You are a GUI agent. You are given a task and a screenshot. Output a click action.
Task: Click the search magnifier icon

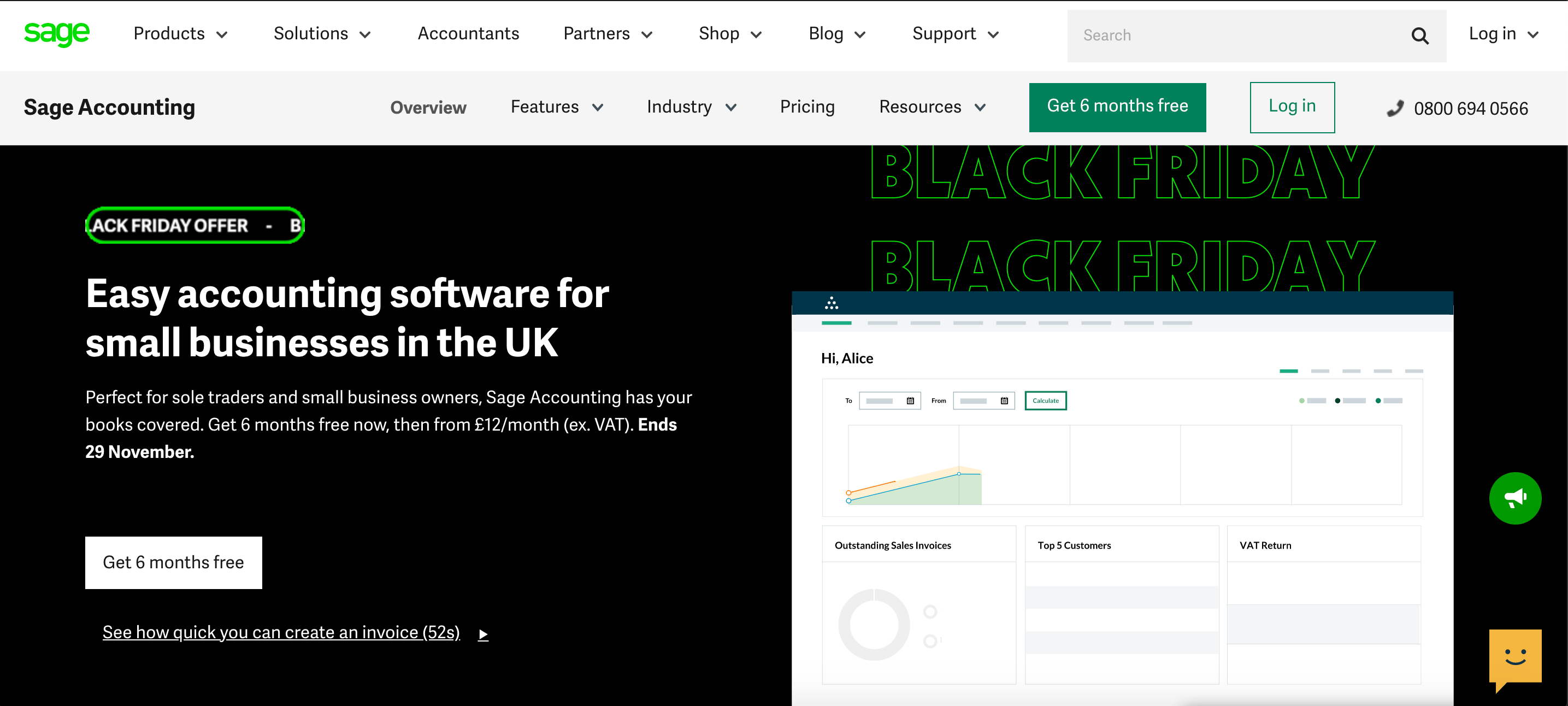coord(1419,36)
